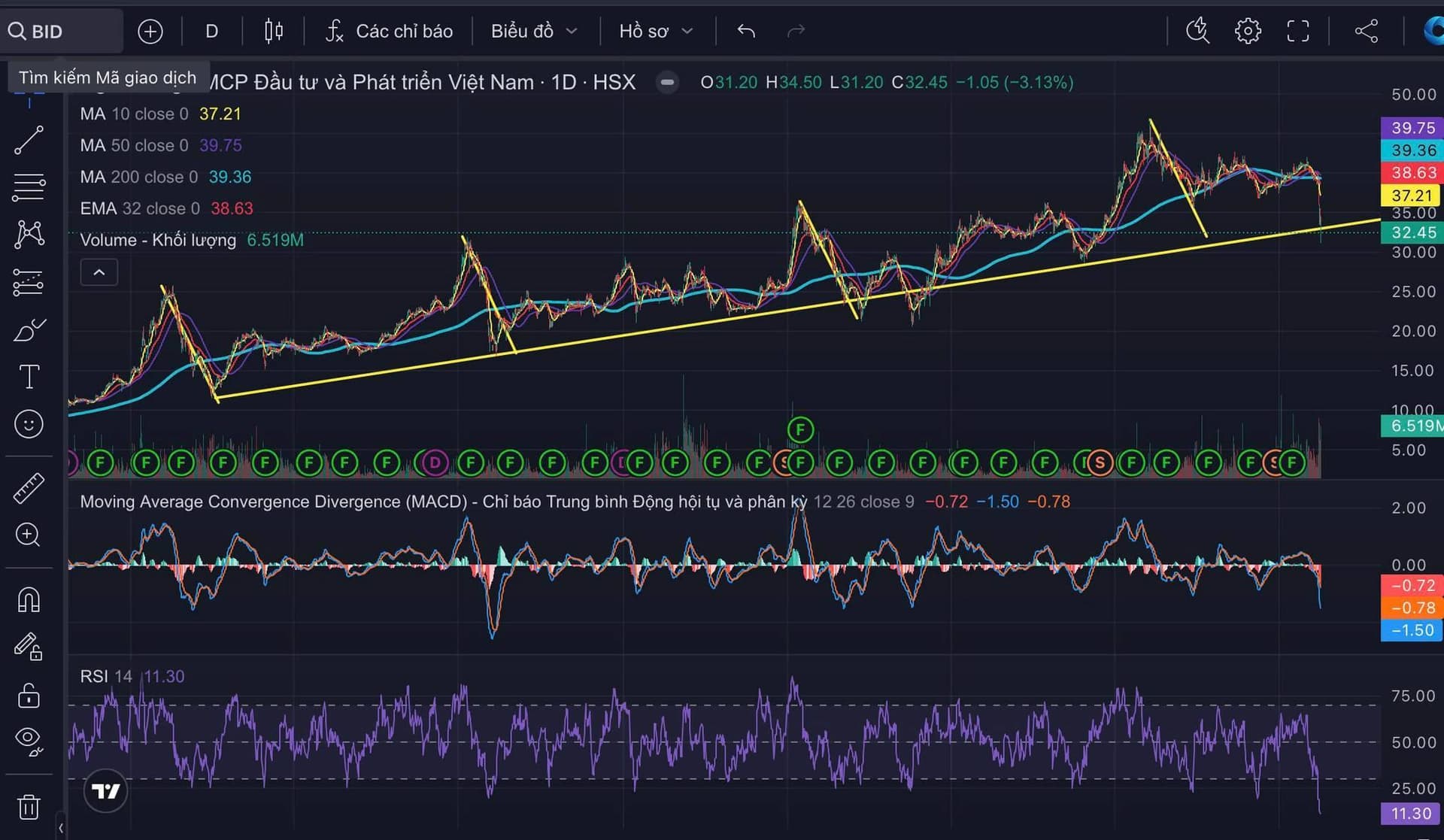Collapse the indicator legend chevron
1444x840 pixels.
tap(99, 272)
